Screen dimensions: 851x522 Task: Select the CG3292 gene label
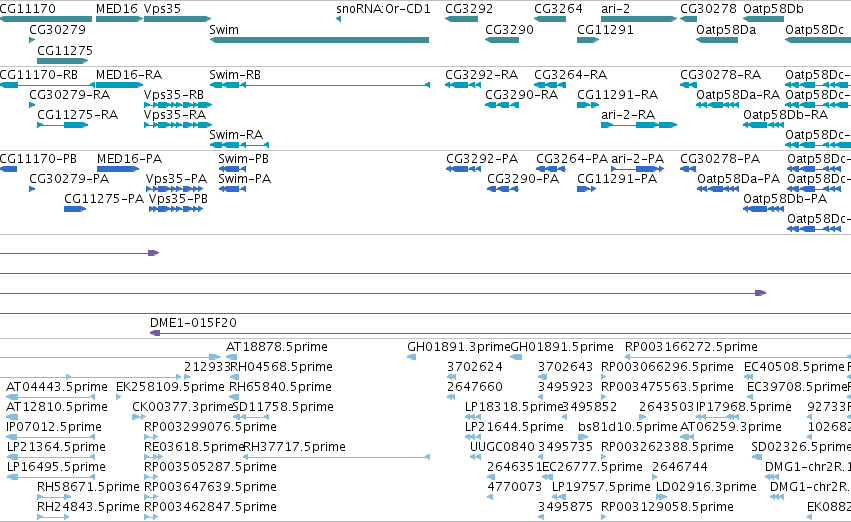469,9
